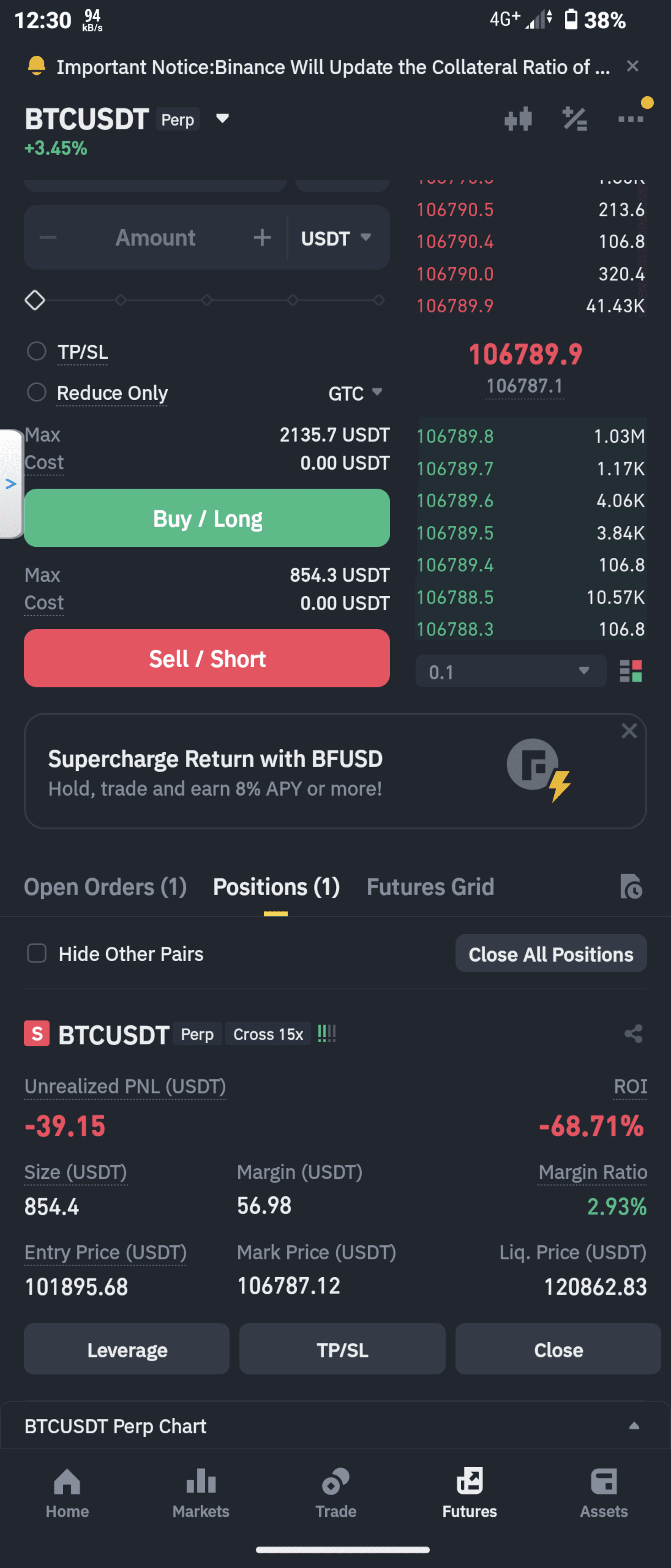Tap the Buy / Long button
Viewport: 671px width, 1568px height.
(x=207, y=518)
